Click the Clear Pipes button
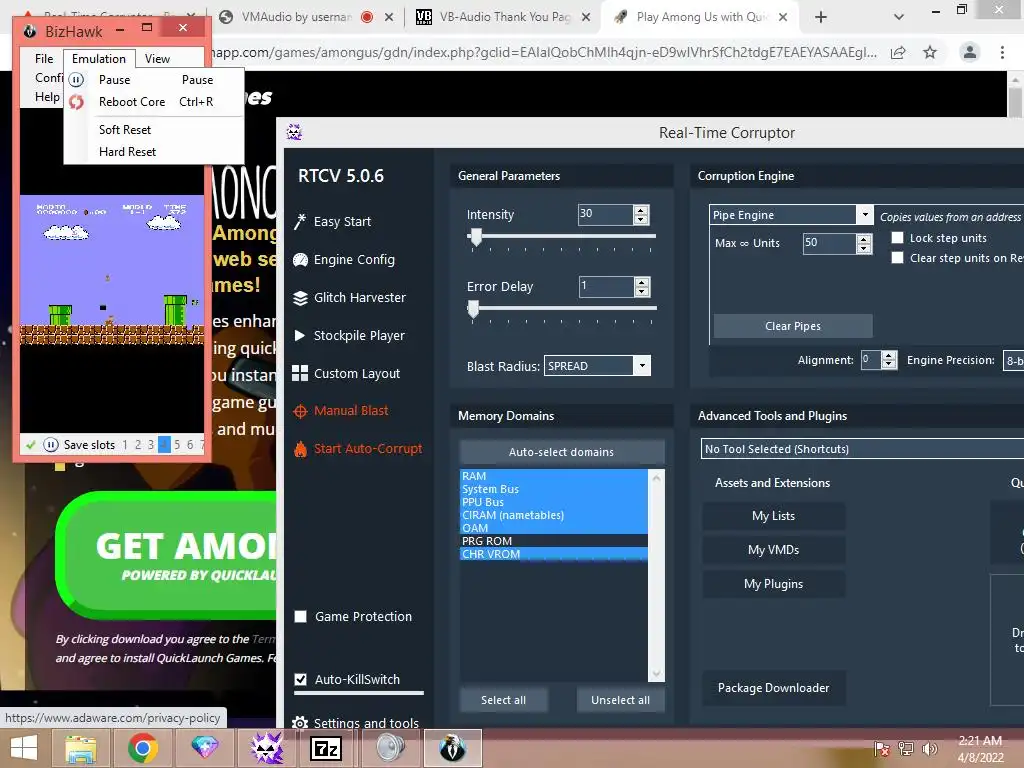The width and height of the screenshot is (1024, 768). point(793,326)
